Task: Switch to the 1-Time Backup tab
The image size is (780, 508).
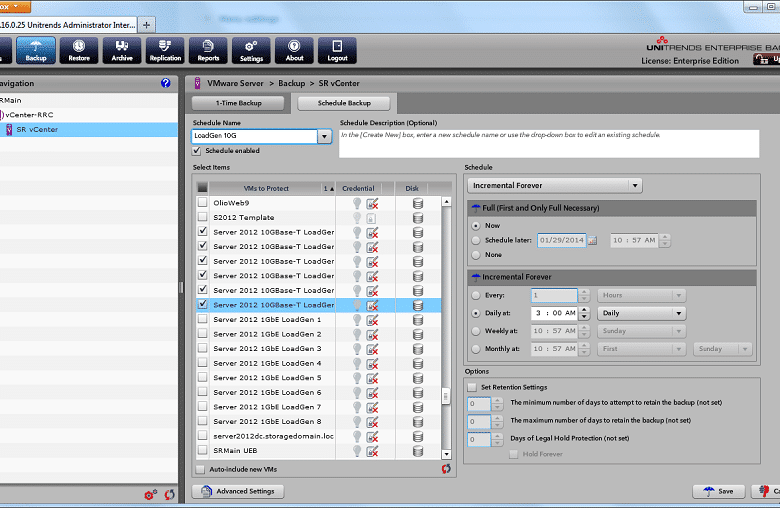Action: tap(238, 103)
